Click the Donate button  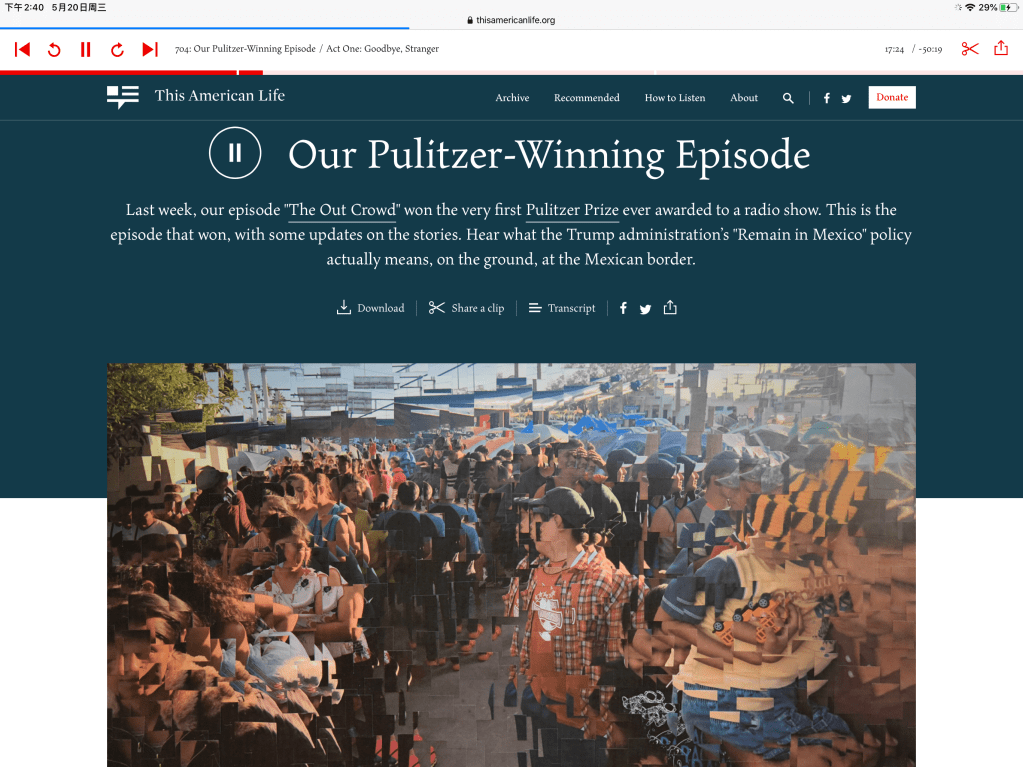[x=892, y=97]
